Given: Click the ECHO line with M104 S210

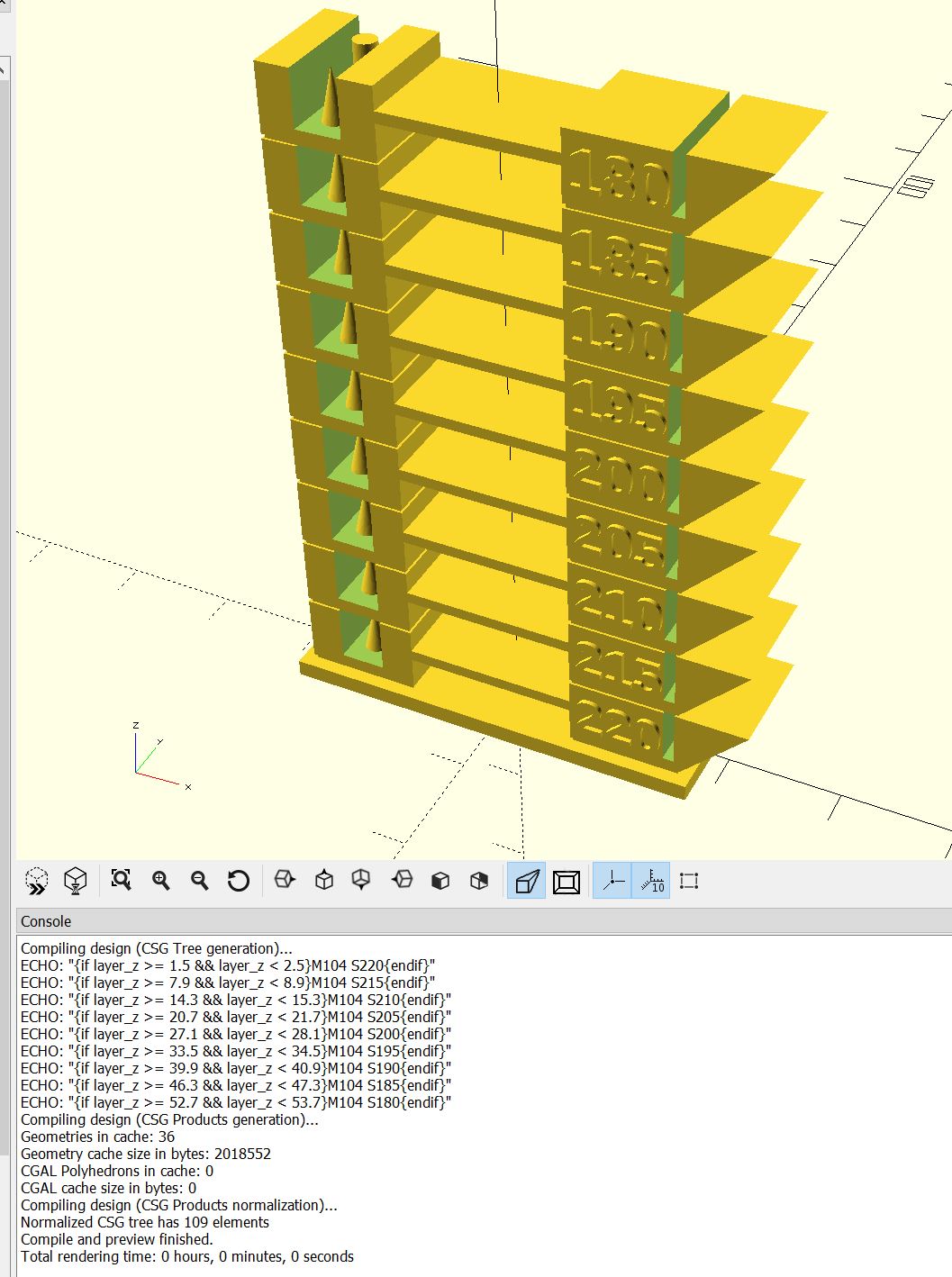Looking at the screenshot, I should tap(236, 1000).
